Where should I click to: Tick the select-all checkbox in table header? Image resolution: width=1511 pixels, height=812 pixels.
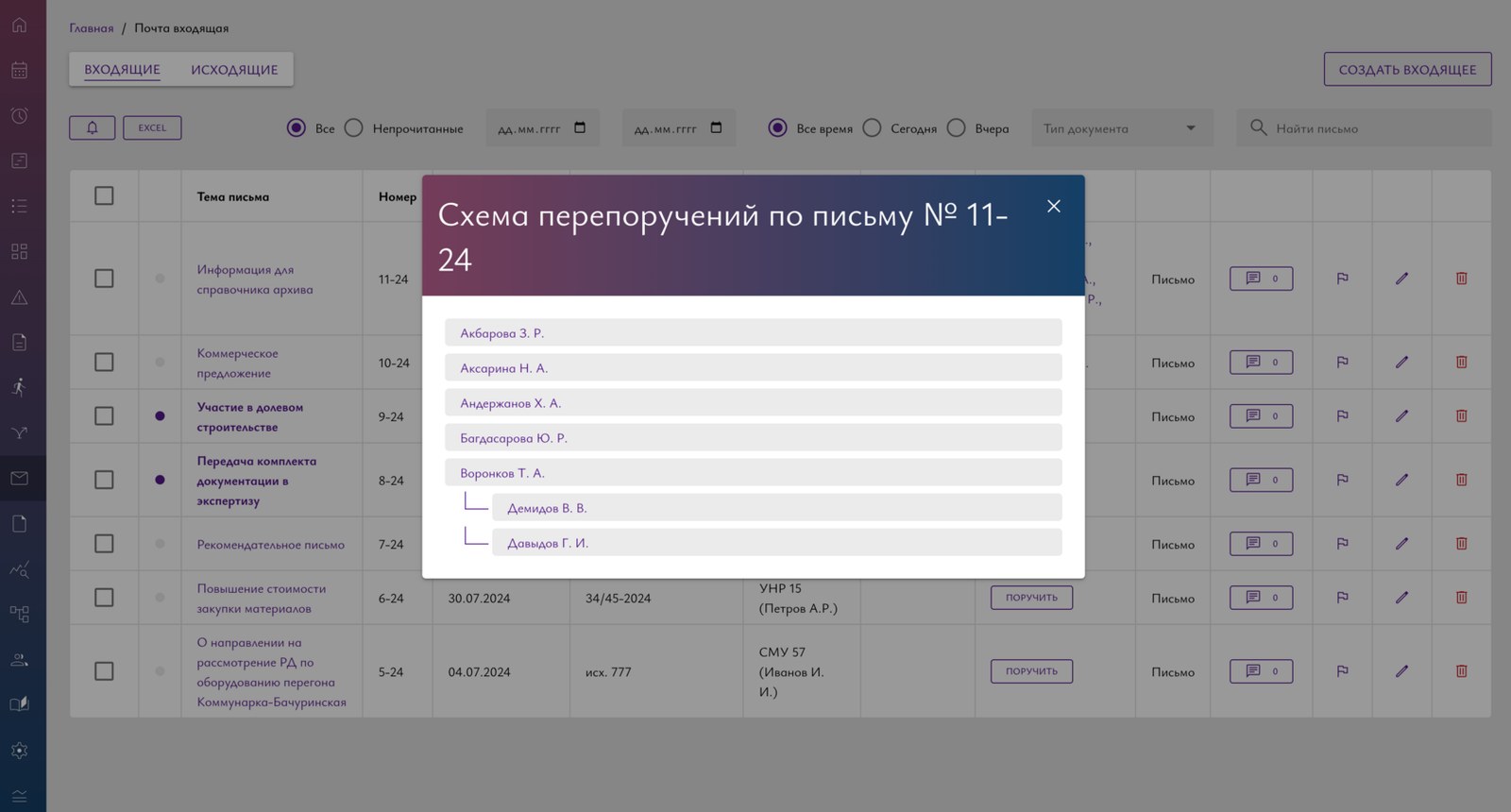(x=104, y=195)
